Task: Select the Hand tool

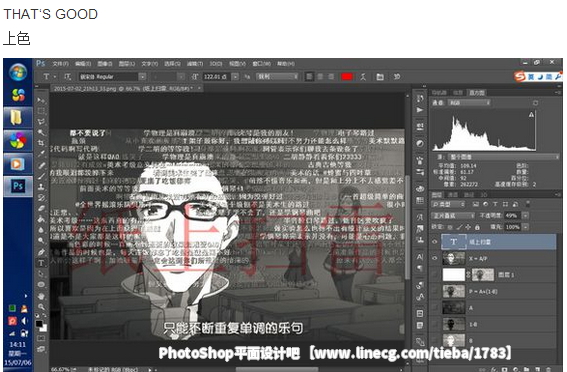Action: pos(41,296)
